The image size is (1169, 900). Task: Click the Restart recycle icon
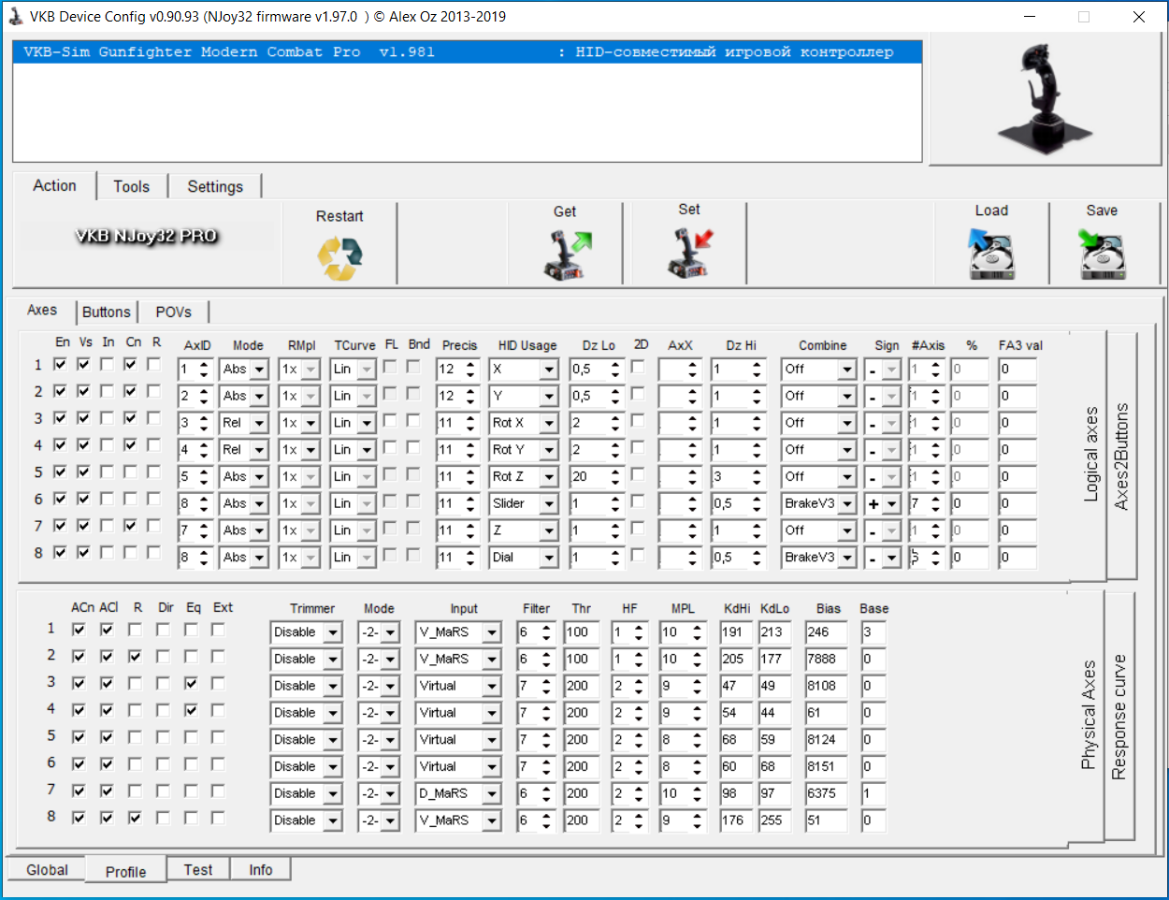click(340, 258)
